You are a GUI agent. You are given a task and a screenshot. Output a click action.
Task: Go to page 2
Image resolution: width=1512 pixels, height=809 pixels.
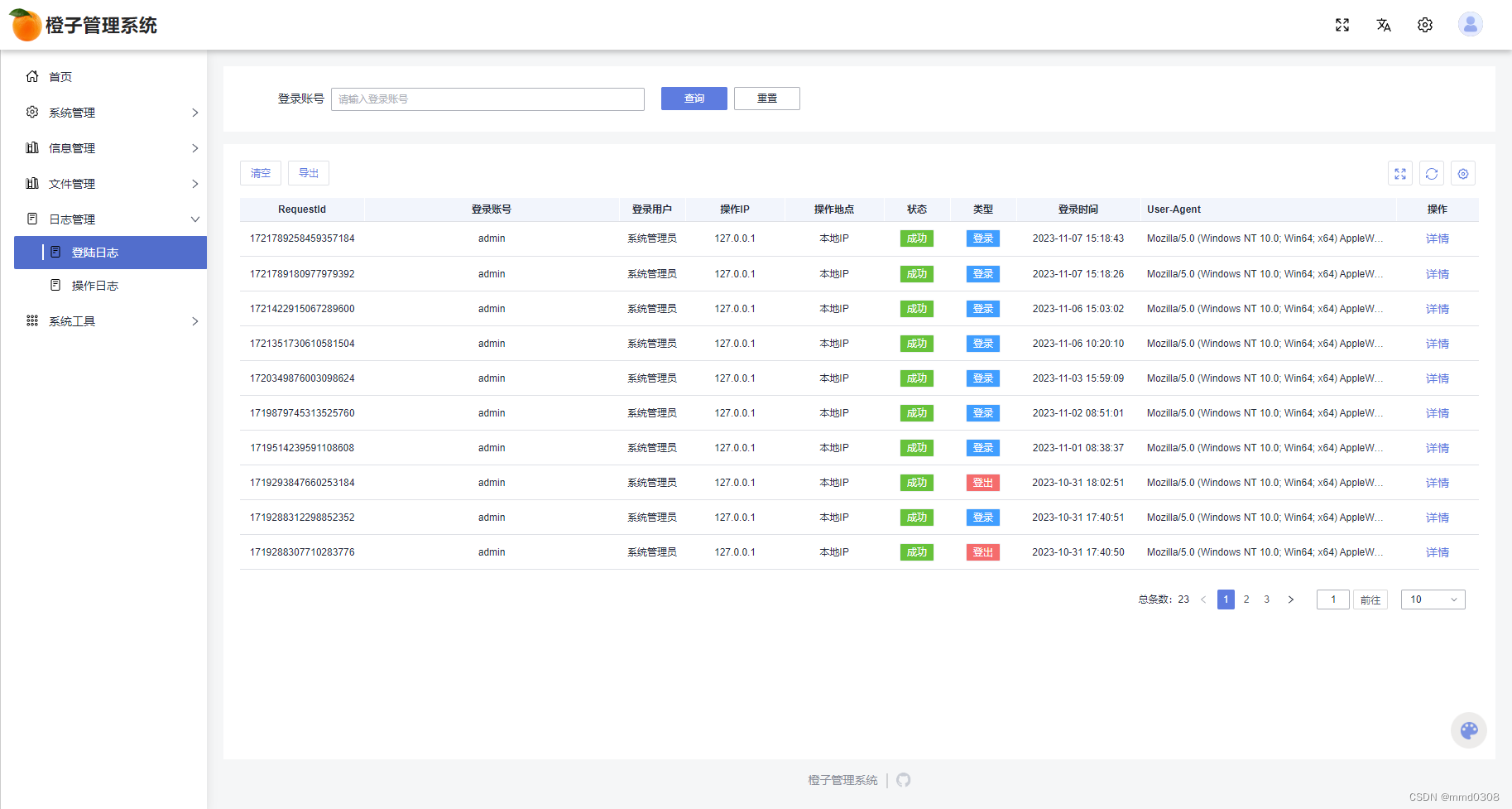1246,600
